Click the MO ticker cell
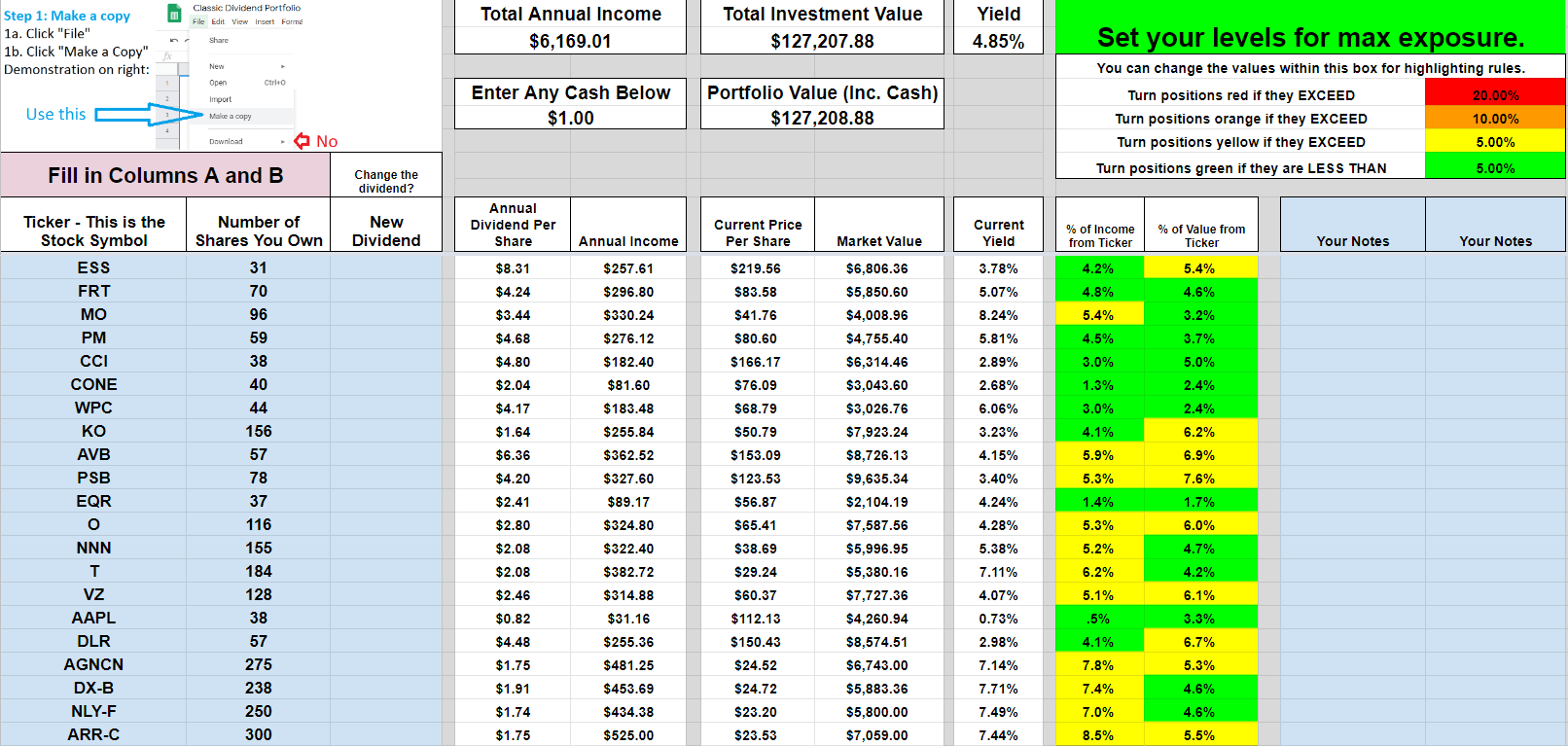Viewport: 1568px width, 746px height. (93, 314)
